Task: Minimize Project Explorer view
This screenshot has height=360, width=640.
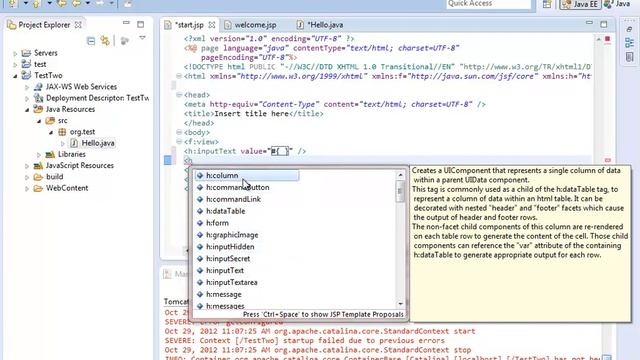Action: coord(126,23)
